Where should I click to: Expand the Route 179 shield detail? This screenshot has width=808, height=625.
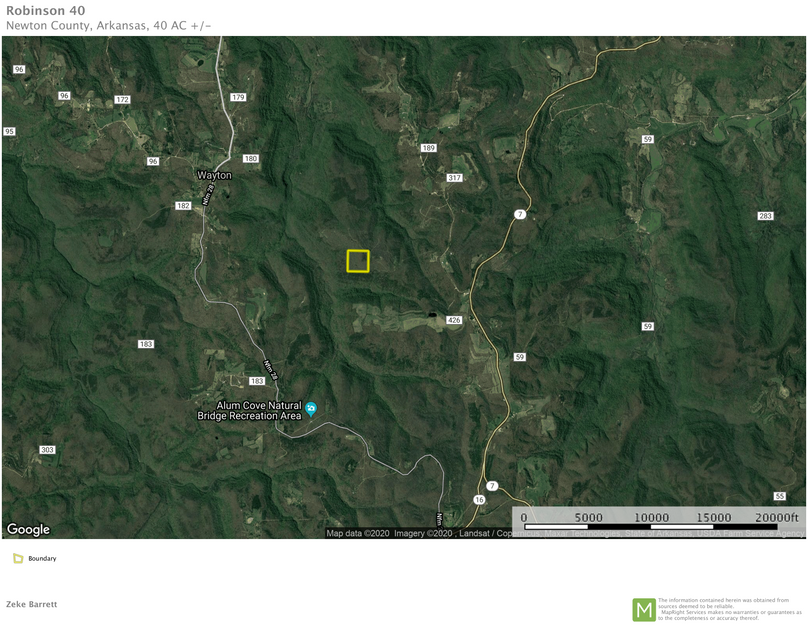pyautogui.click(x=238, y=96)
